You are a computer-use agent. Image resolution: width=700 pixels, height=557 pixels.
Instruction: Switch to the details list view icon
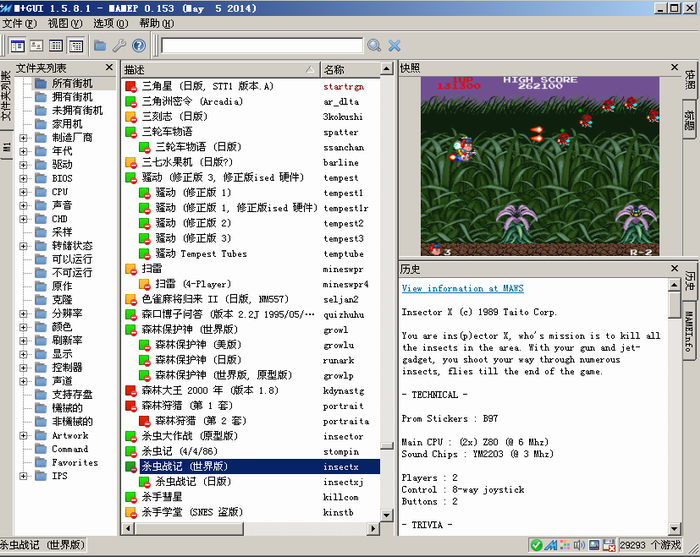coord(56,46)
